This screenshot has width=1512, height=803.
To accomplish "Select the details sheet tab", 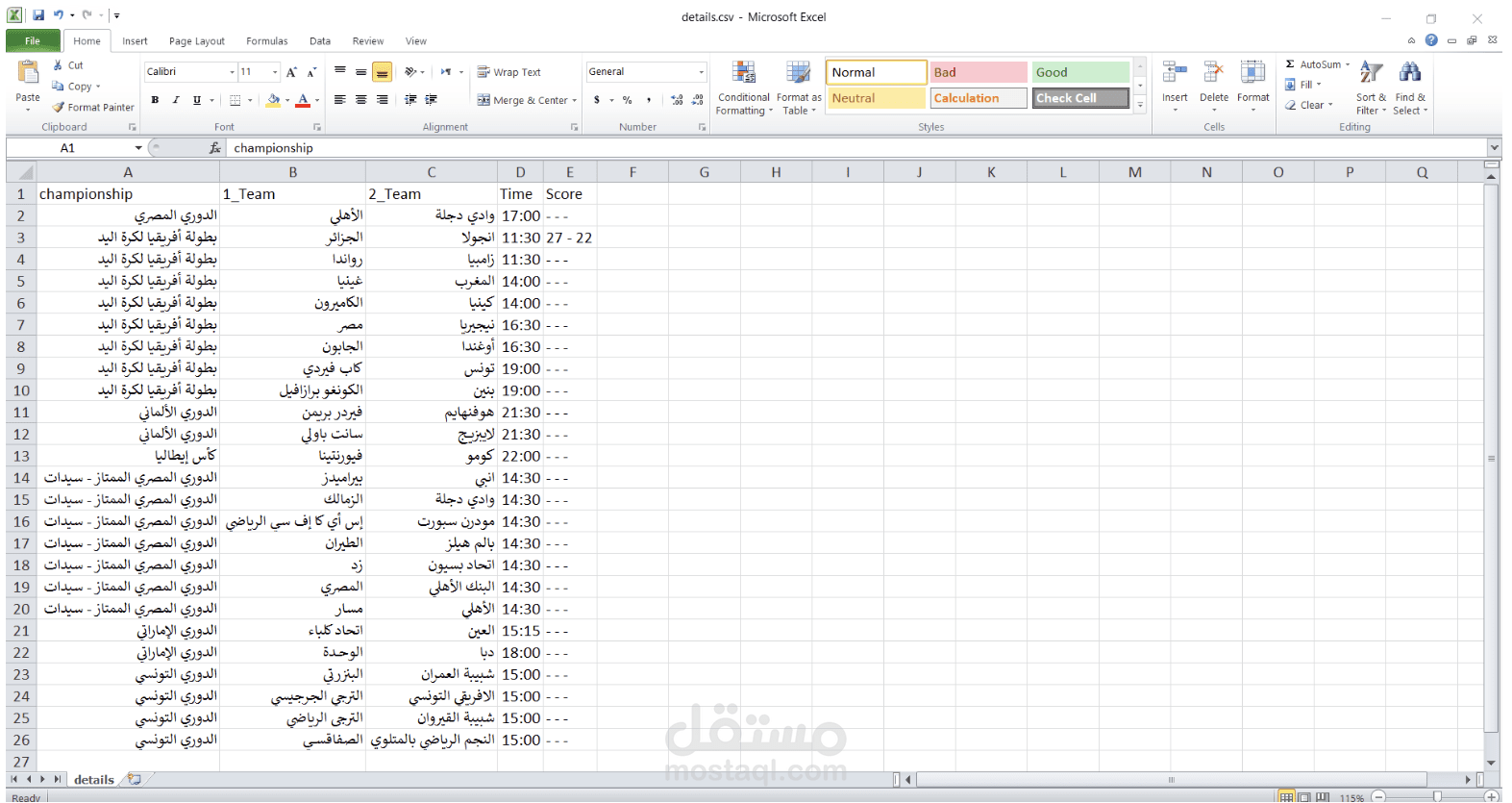I will click(94, 780).
